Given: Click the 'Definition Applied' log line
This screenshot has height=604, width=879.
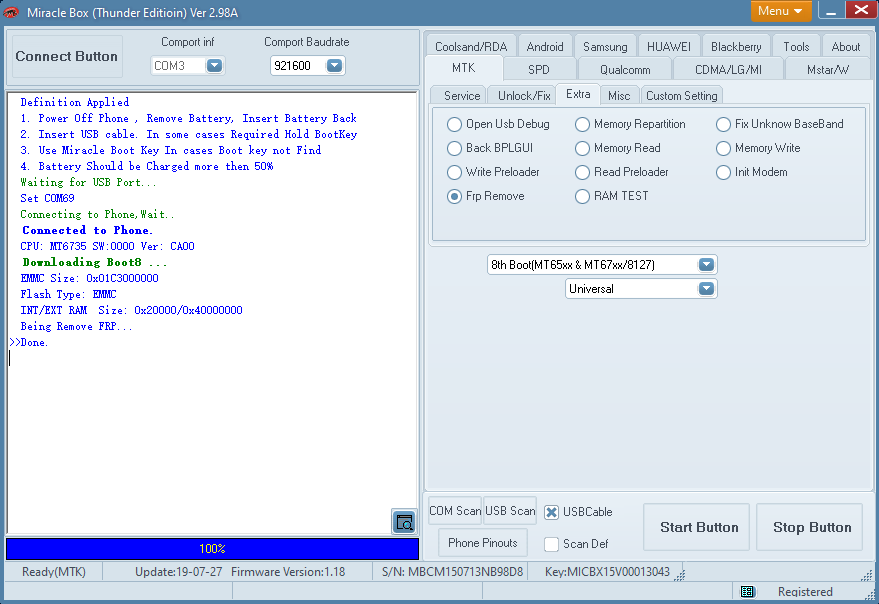Looking at the screenshot, I should coord(75,102).
